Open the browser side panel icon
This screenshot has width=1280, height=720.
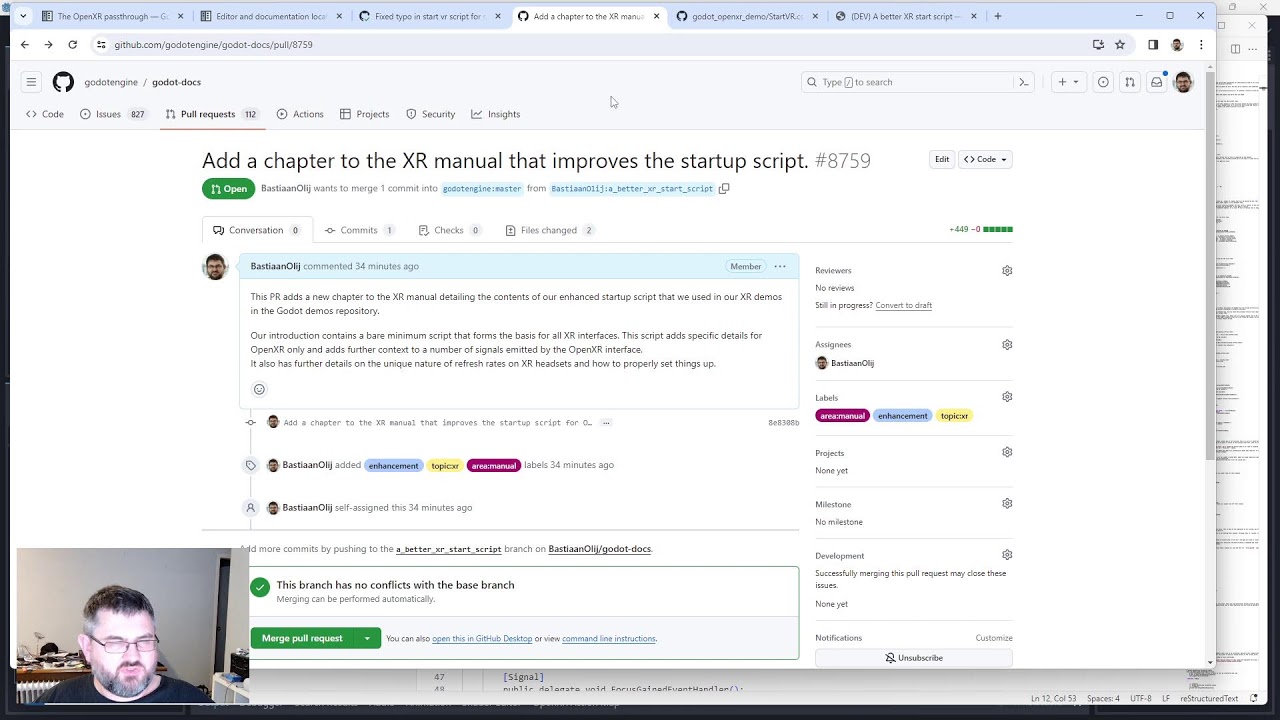tap(1153, 44)
